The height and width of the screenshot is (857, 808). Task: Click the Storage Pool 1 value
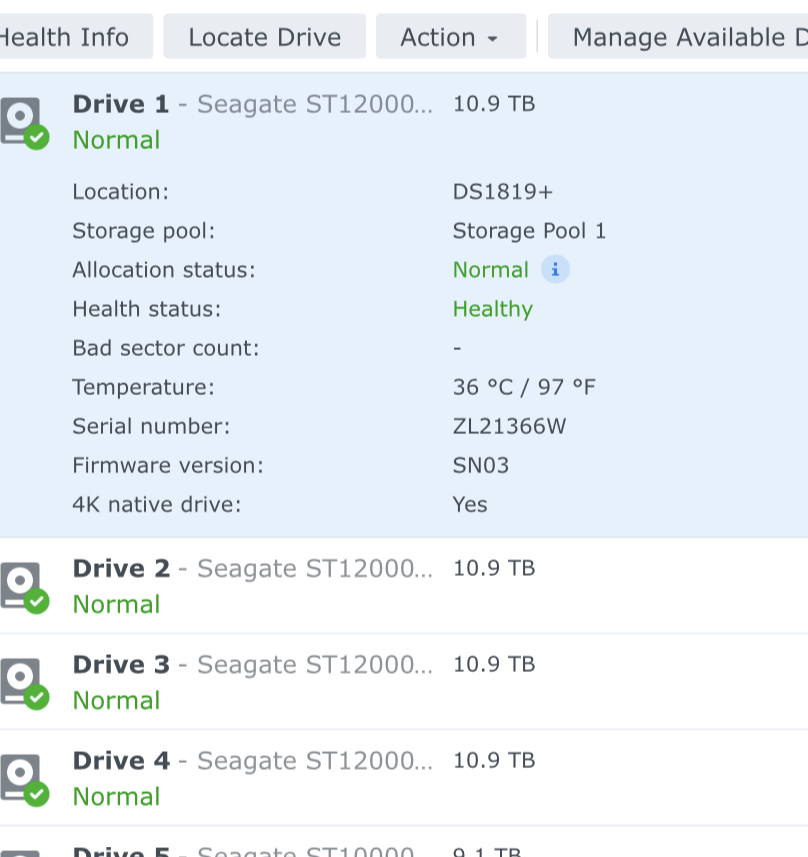pos(529,231)
